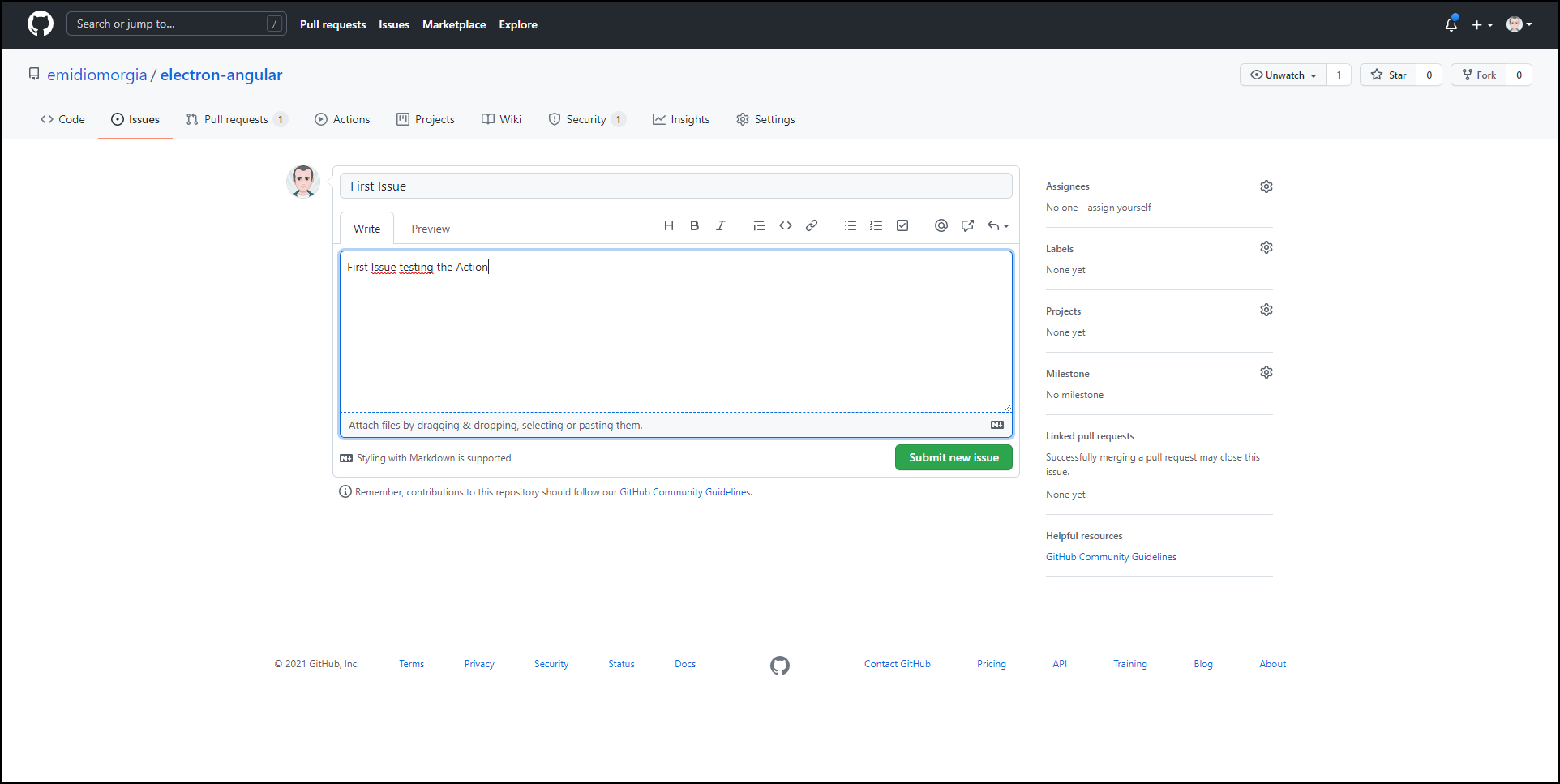Open the Assignees settings gear

point(1266,186)
